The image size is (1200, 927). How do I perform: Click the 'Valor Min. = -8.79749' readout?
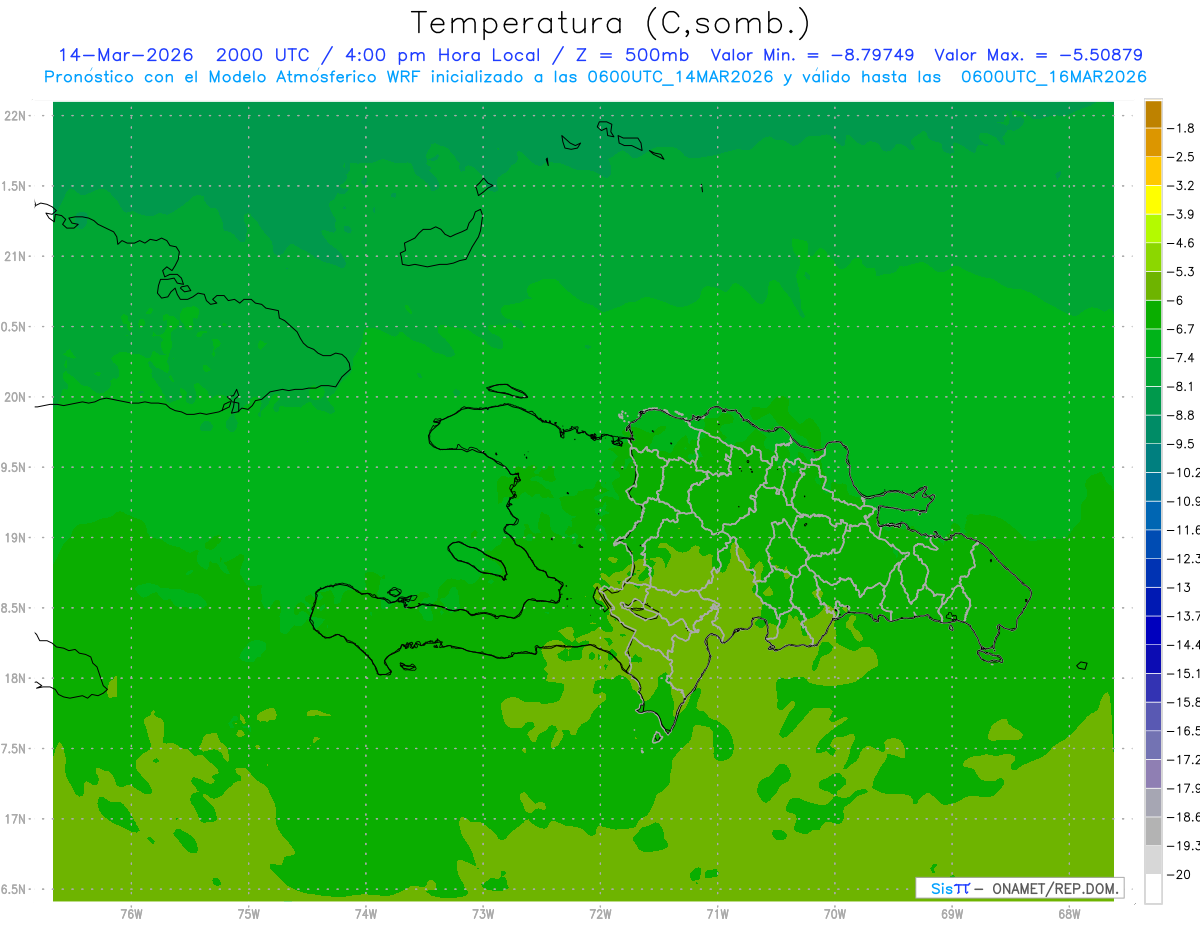point(812,55)
